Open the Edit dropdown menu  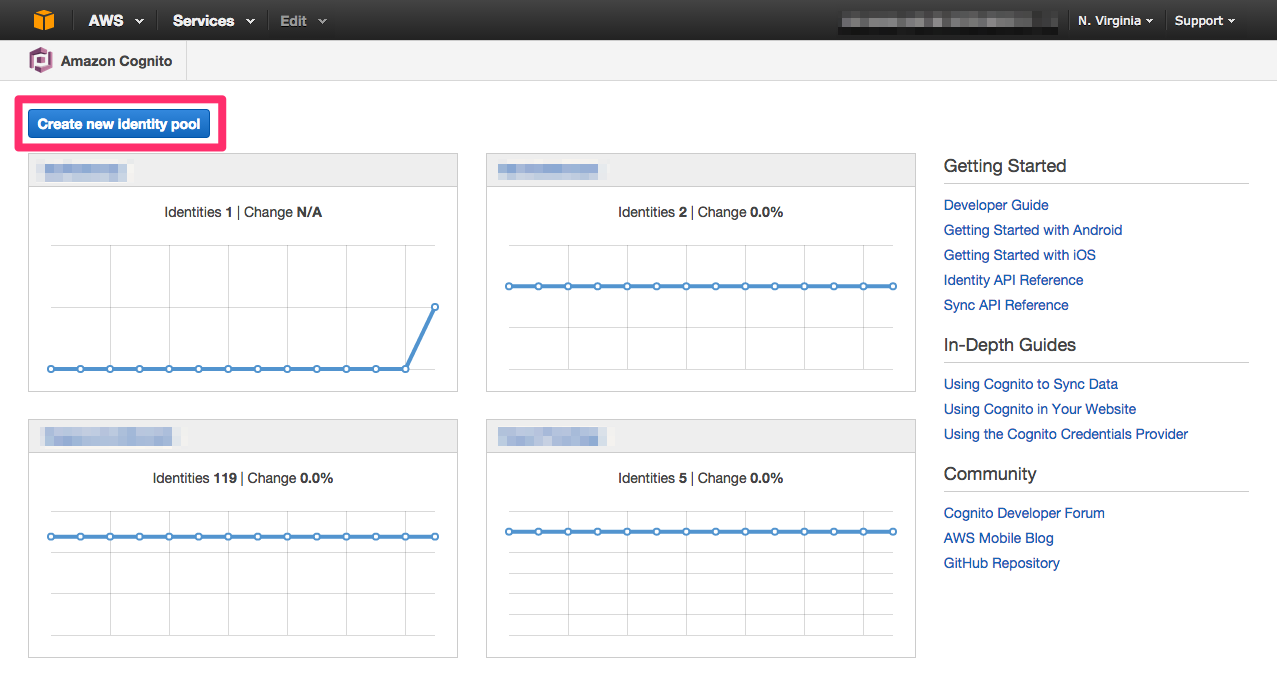303,20
